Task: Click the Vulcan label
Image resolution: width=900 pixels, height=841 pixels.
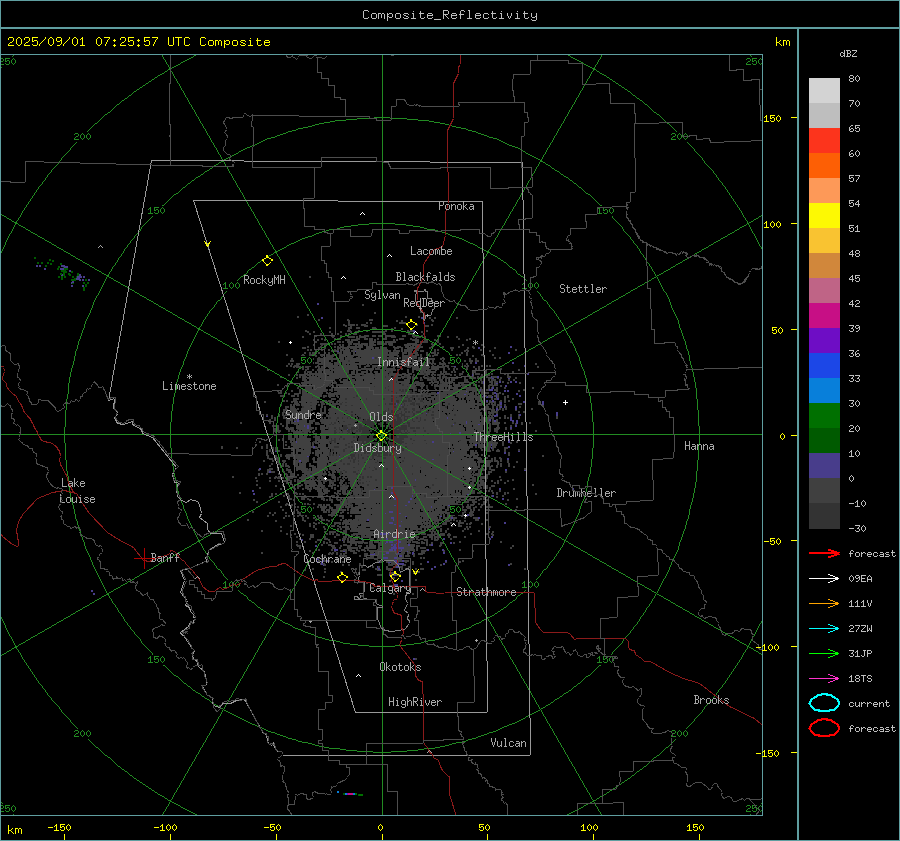Action: coord(509,743)
